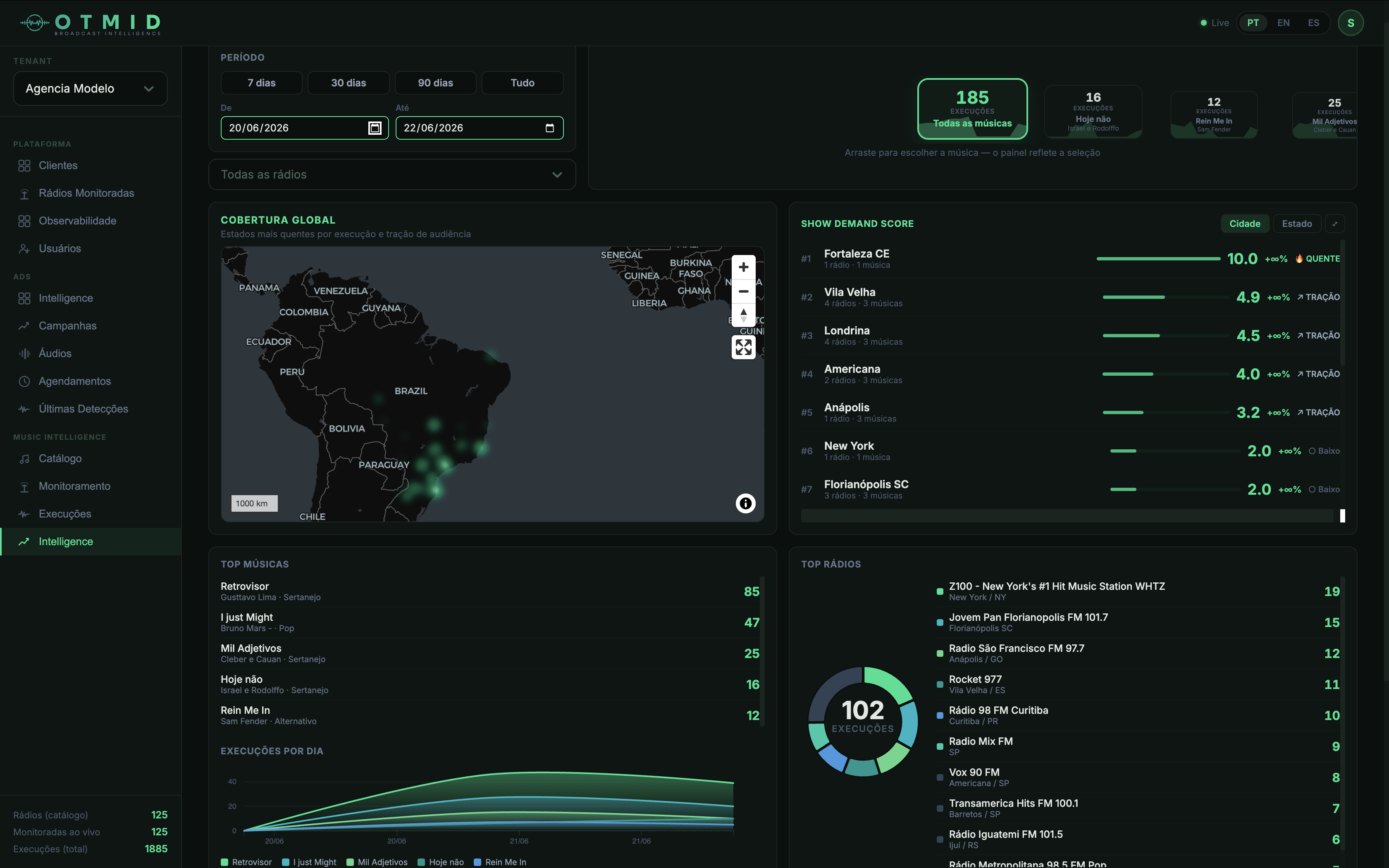Expand the Show Demand Score panel

1334,224
